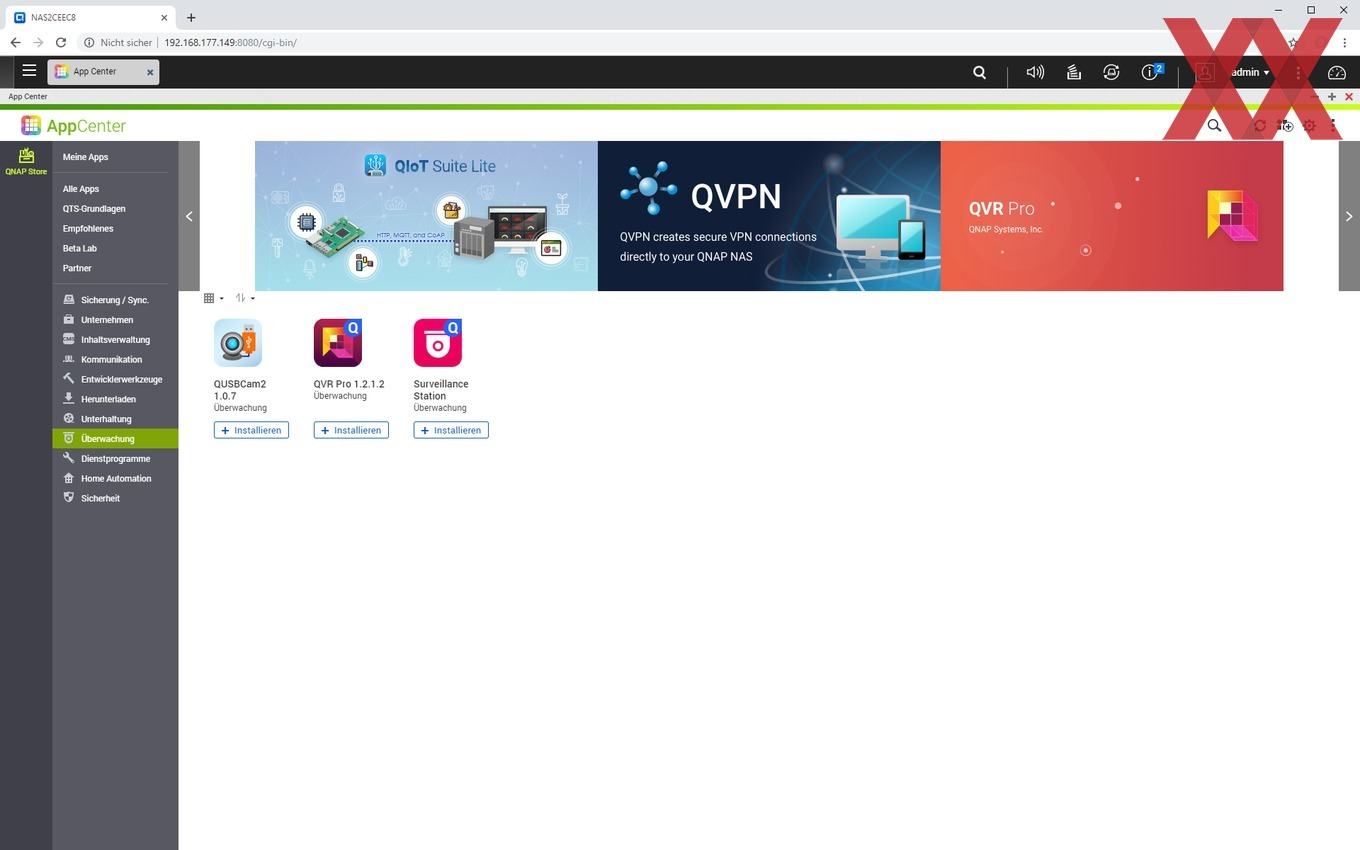The height and width of the screenshot is (850, 1360).
Task: Show next banner with right arrow
Action: [1349, 216]
